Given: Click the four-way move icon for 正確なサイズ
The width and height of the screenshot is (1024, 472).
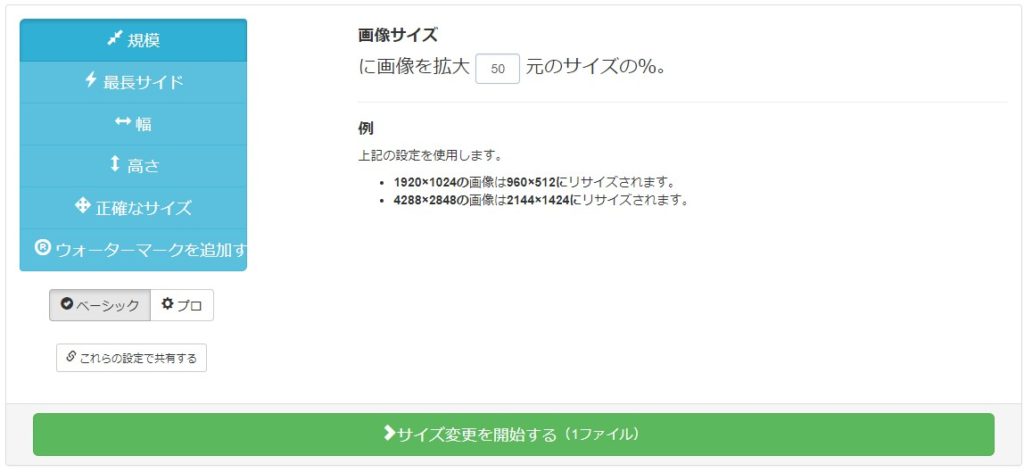Looking at the screenshot, I should pyautogui.click(x=82, y=206).
